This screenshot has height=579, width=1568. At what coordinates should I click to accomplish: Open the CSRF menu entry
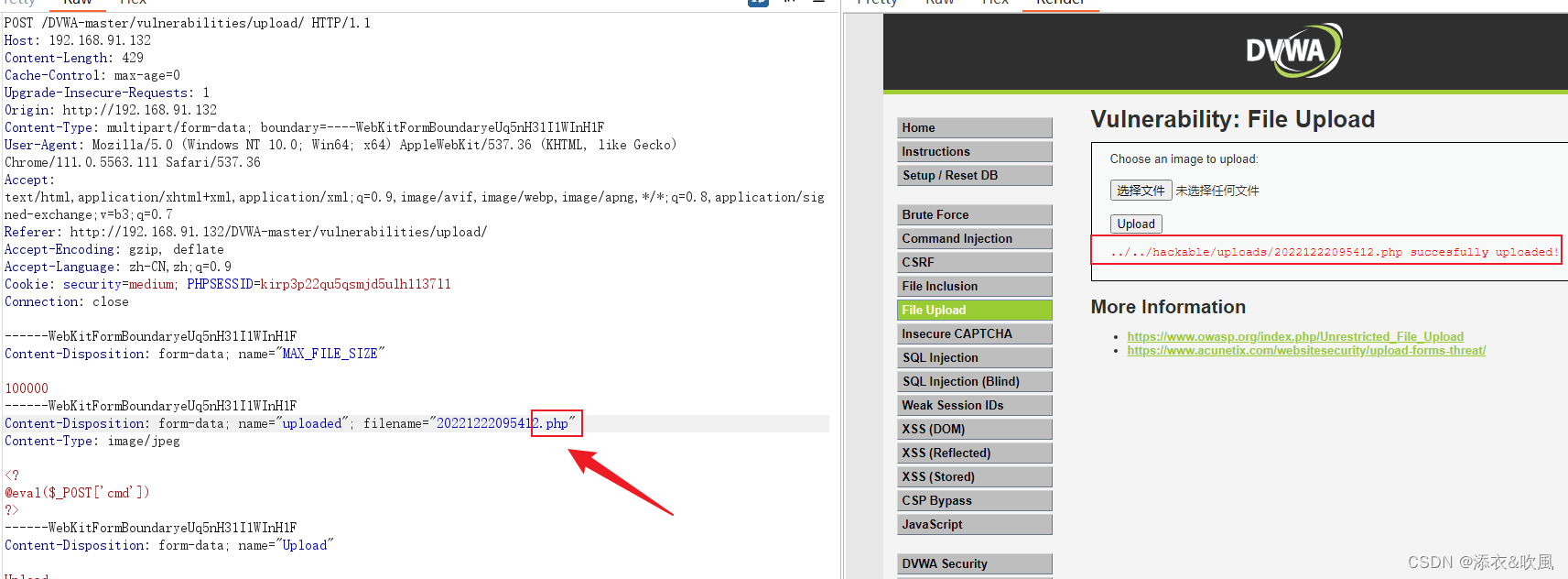click(x=975, y=262)
